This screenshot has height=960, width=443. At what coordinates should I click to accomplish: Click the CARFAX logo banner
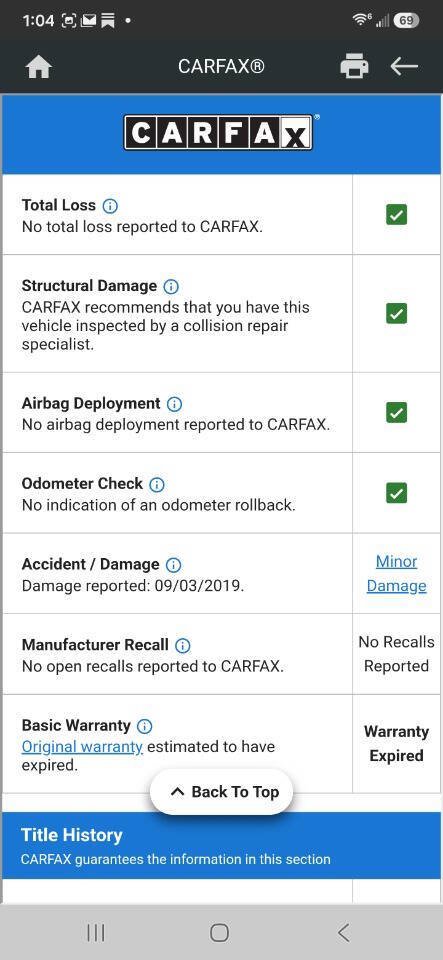tap(221, 133)
